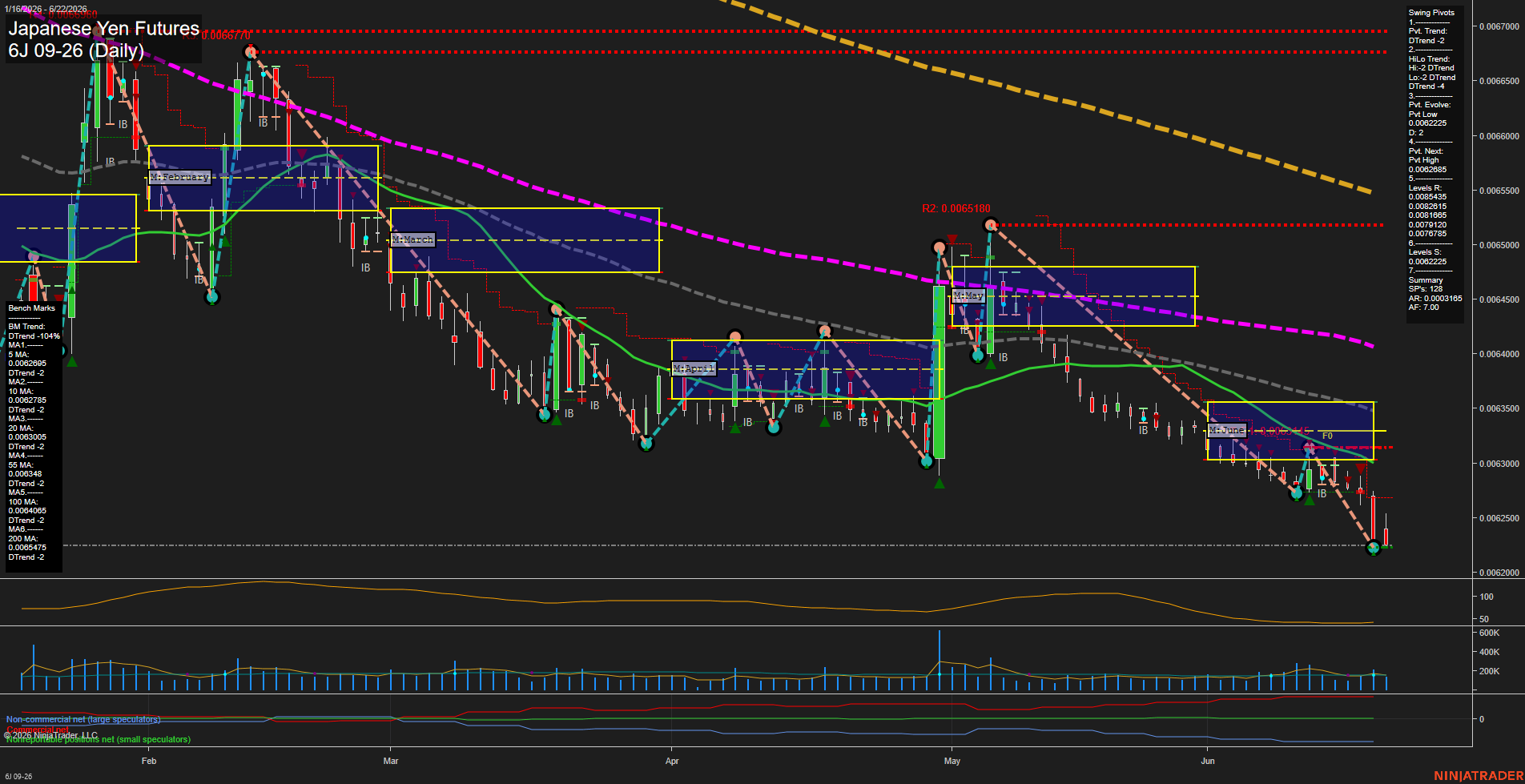This screenshot has width=1525, height=784.
Task: Click the 0.0067000 price axis label
Action: (x=1499, y=26)
